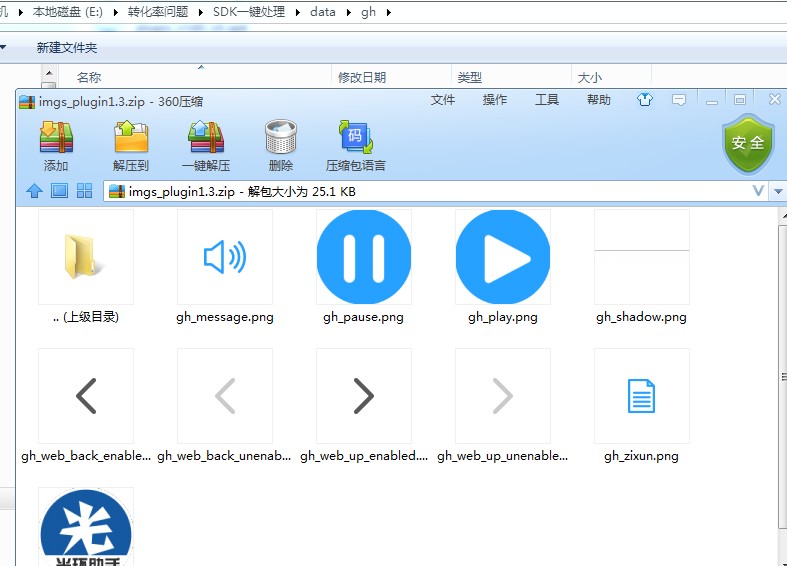Open the 操作 menu in 360压缩
Viewport: 787px width, 566px height.
pyautogui.click(x=495, y=100)
